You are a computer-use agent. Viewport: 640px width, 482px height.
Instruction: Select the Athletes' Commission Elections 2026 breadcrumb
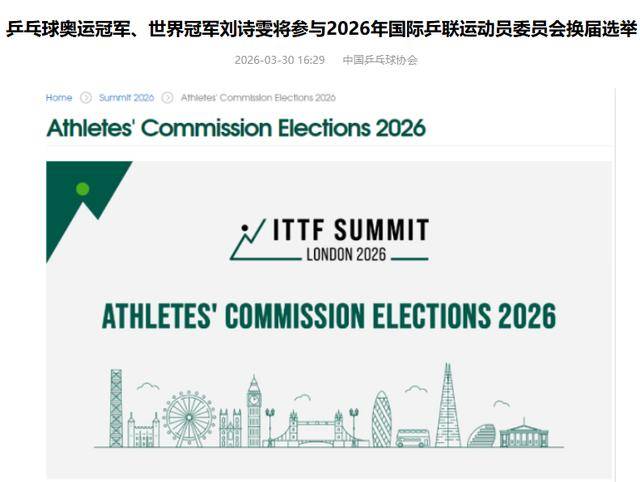pyautogui.click(x=257, y=98)
